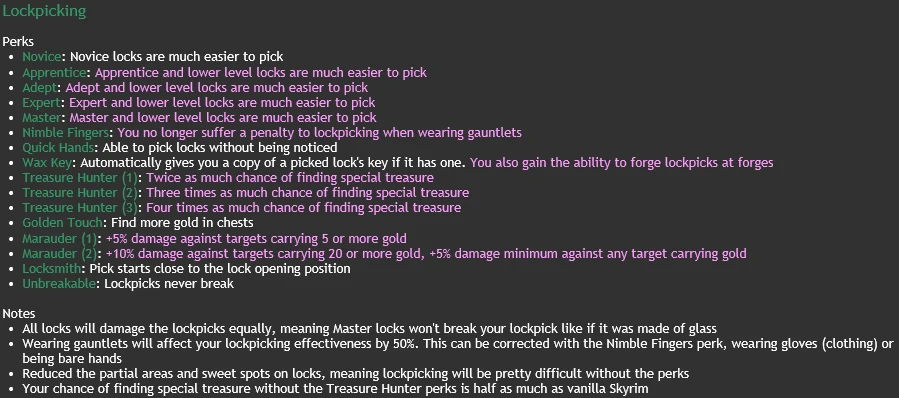Click the forge lockpicks description text
899x398 pixels.
coord(622,163)
